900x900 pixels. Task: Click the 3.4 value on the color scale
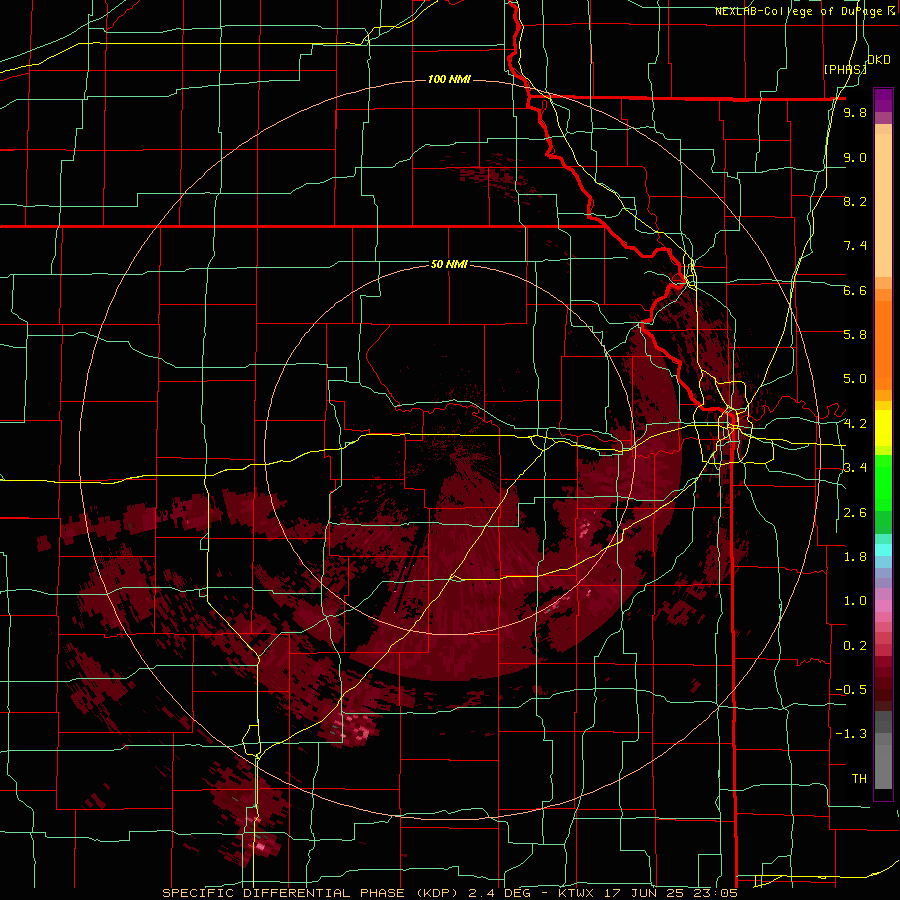pyautogui.click(x=855, y=468)
